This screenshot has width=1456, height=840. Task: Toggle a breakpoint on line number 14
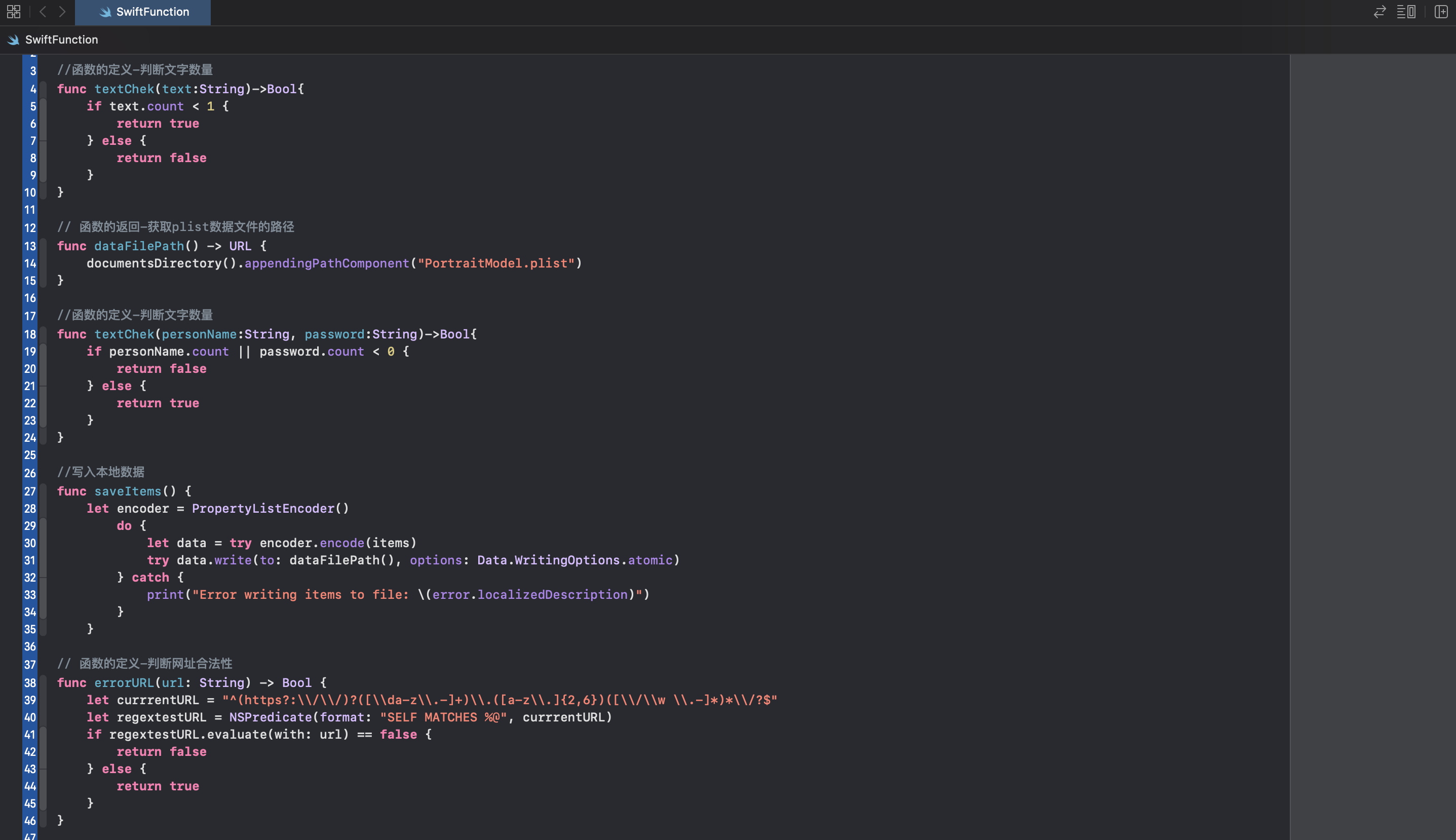pos(30,263)
